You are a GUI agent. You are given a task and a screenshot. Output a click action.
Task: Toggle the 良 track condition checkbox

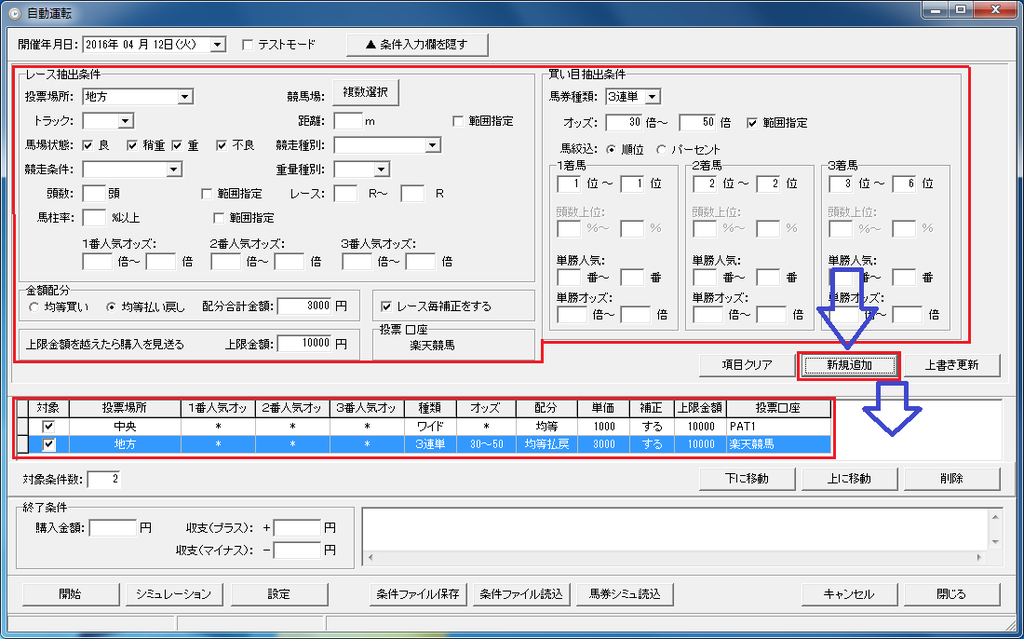click(88, 145)
